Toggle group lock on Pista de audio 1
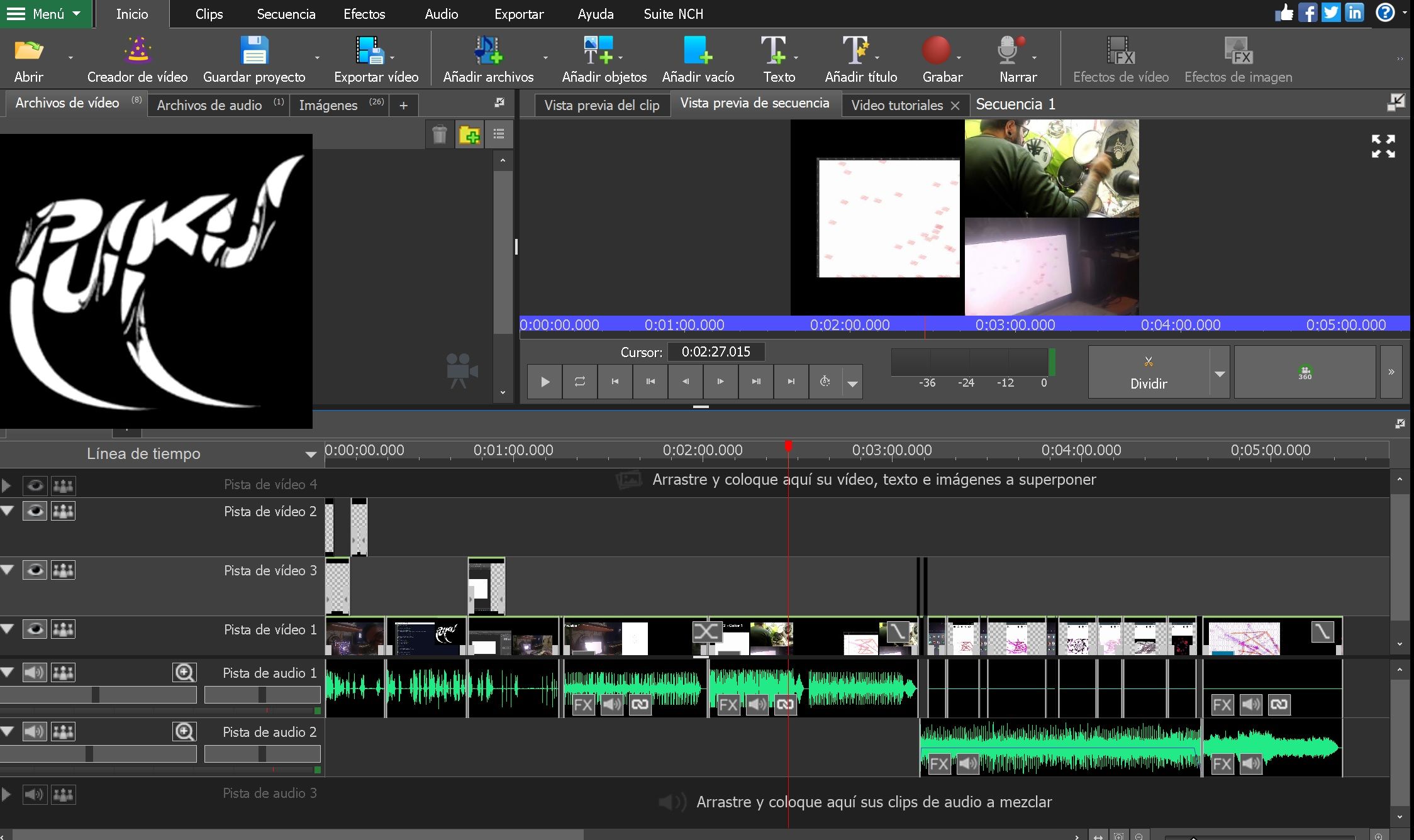Image resolution: width=1414 pixels, height=840 pixels. [63, 673]
